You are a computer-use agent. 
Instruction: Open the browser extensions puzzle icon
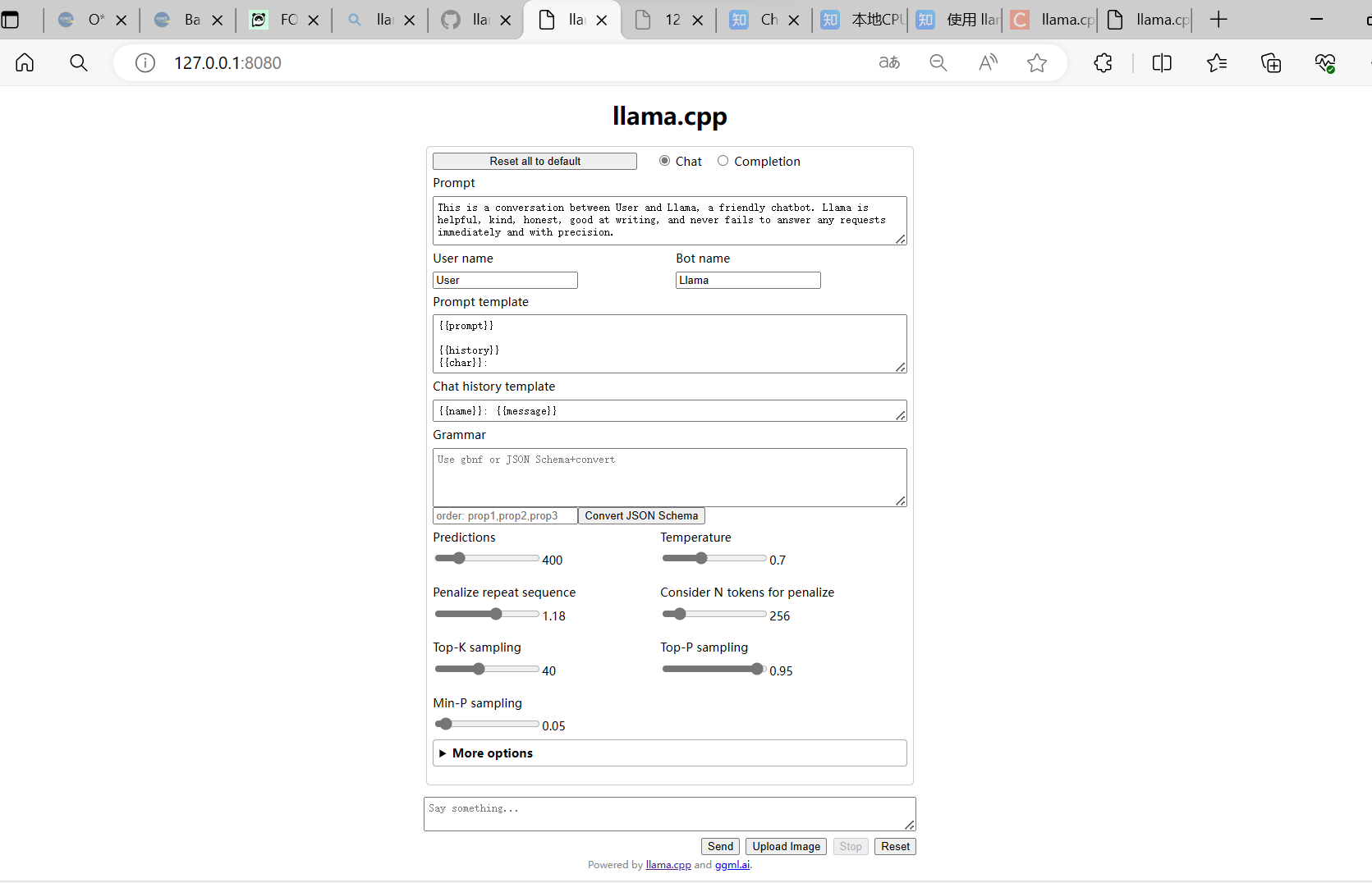tap(1104, 63)
